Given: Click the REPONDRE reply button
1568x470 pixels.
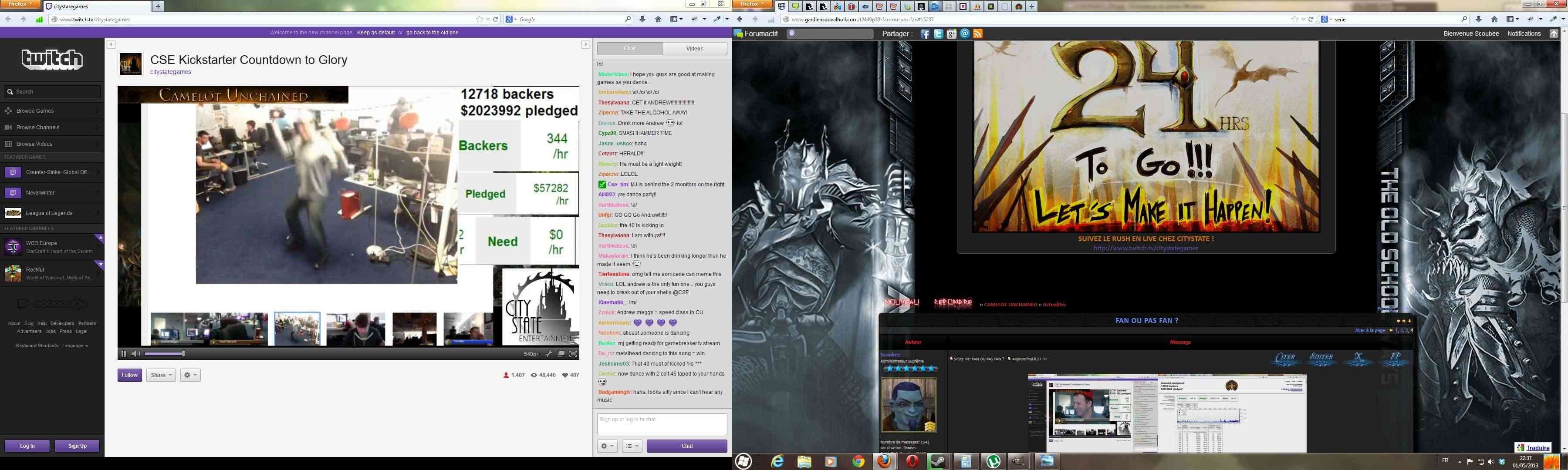Looking at the screenshot, I should 953,302.
